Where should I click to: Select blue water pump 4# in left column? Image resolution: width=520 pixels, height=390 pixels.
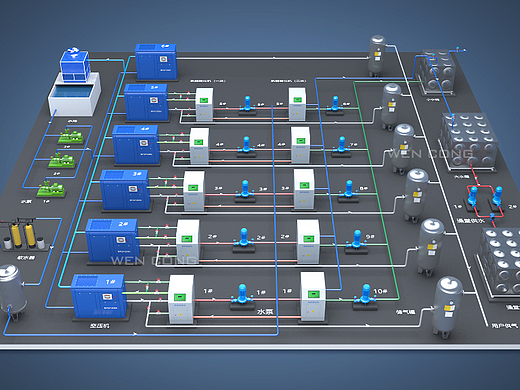[x=246, y=146]
